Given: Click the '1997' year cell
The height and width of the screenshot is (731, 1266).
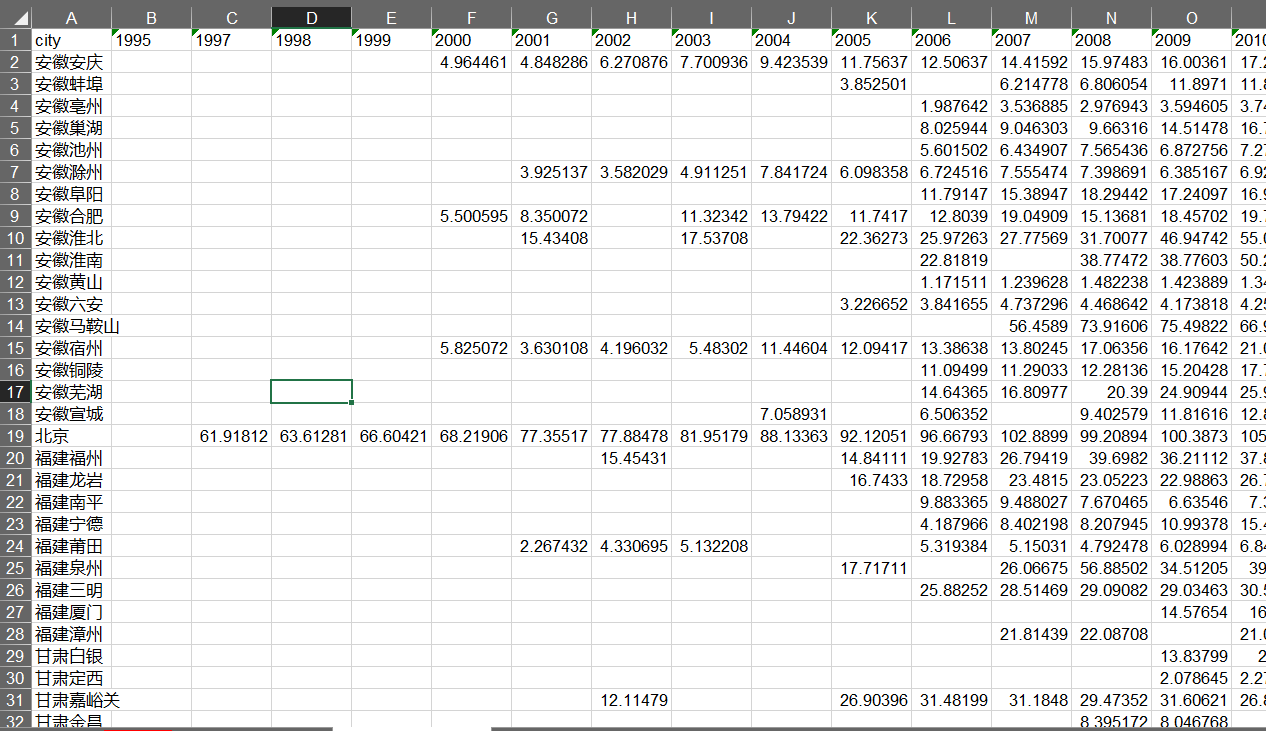Looking at the screenshot, I should (x=231, y=40).
